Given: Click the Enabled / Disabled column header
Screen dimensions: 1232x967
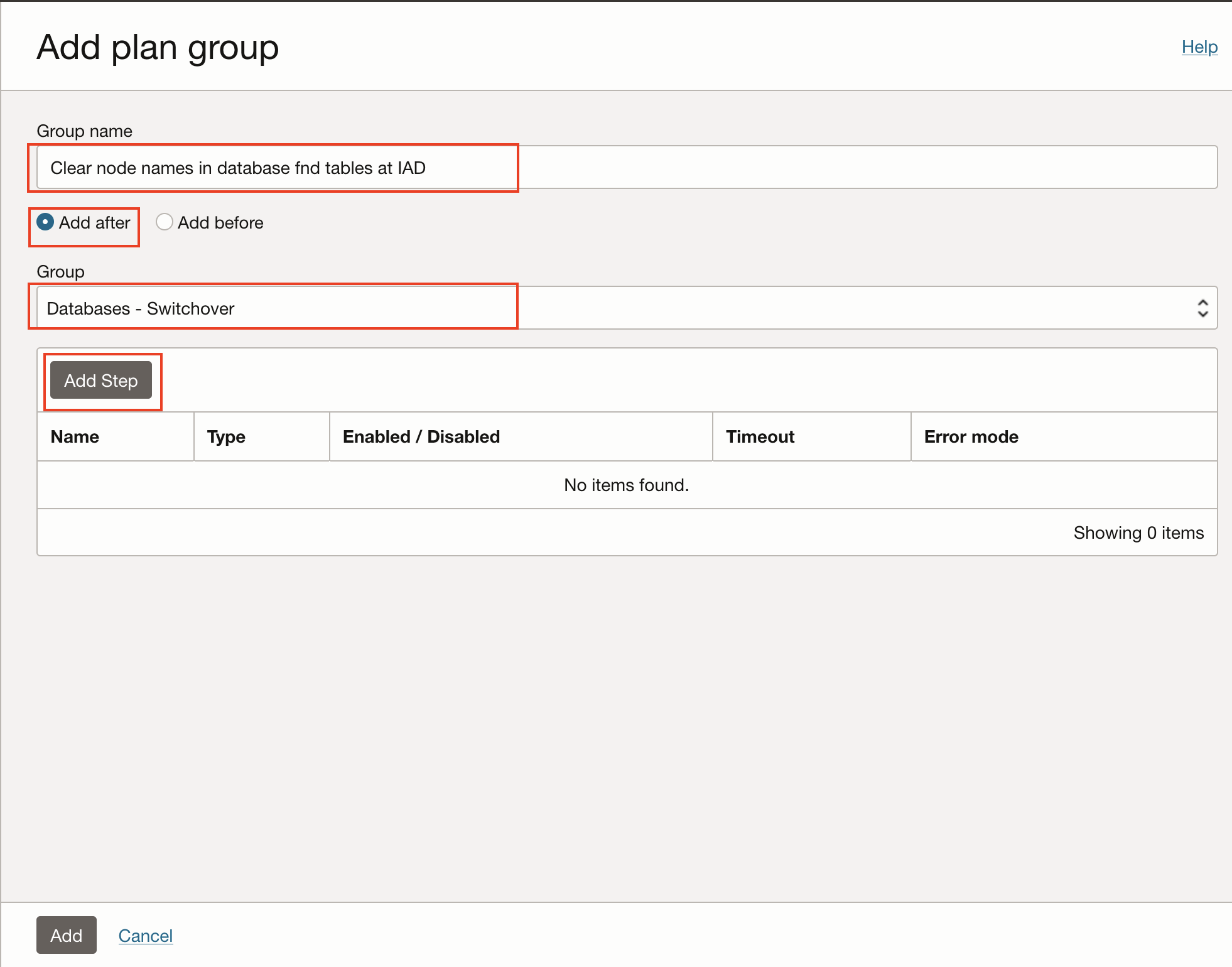Looking at the screenshot, I should coord(421,437).
